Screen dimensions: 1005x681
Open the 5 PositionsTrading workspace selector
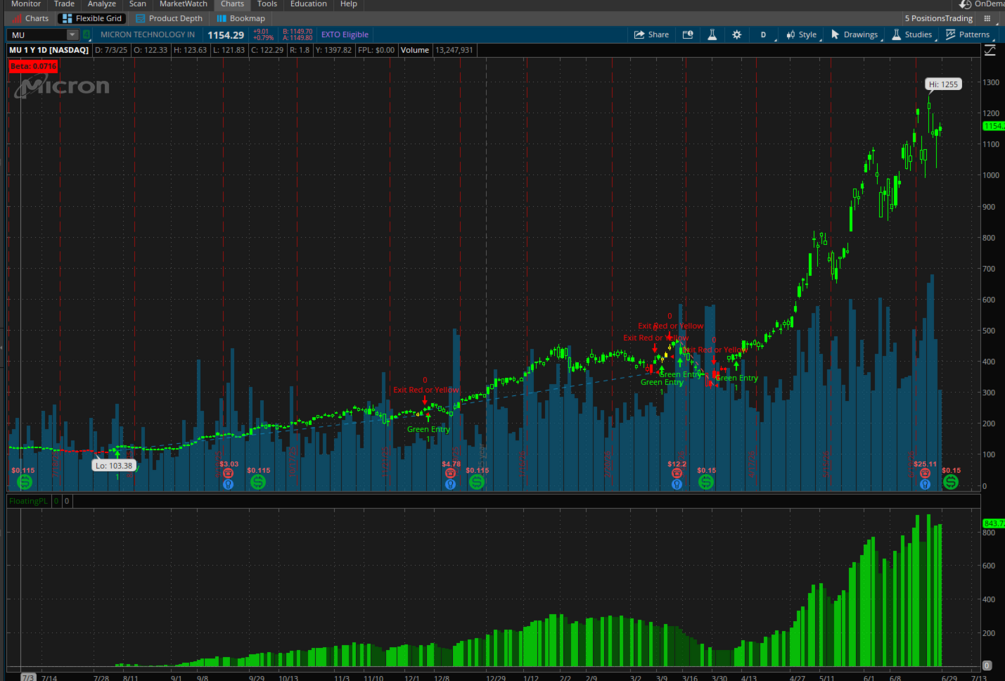click(x=938, y=19)
